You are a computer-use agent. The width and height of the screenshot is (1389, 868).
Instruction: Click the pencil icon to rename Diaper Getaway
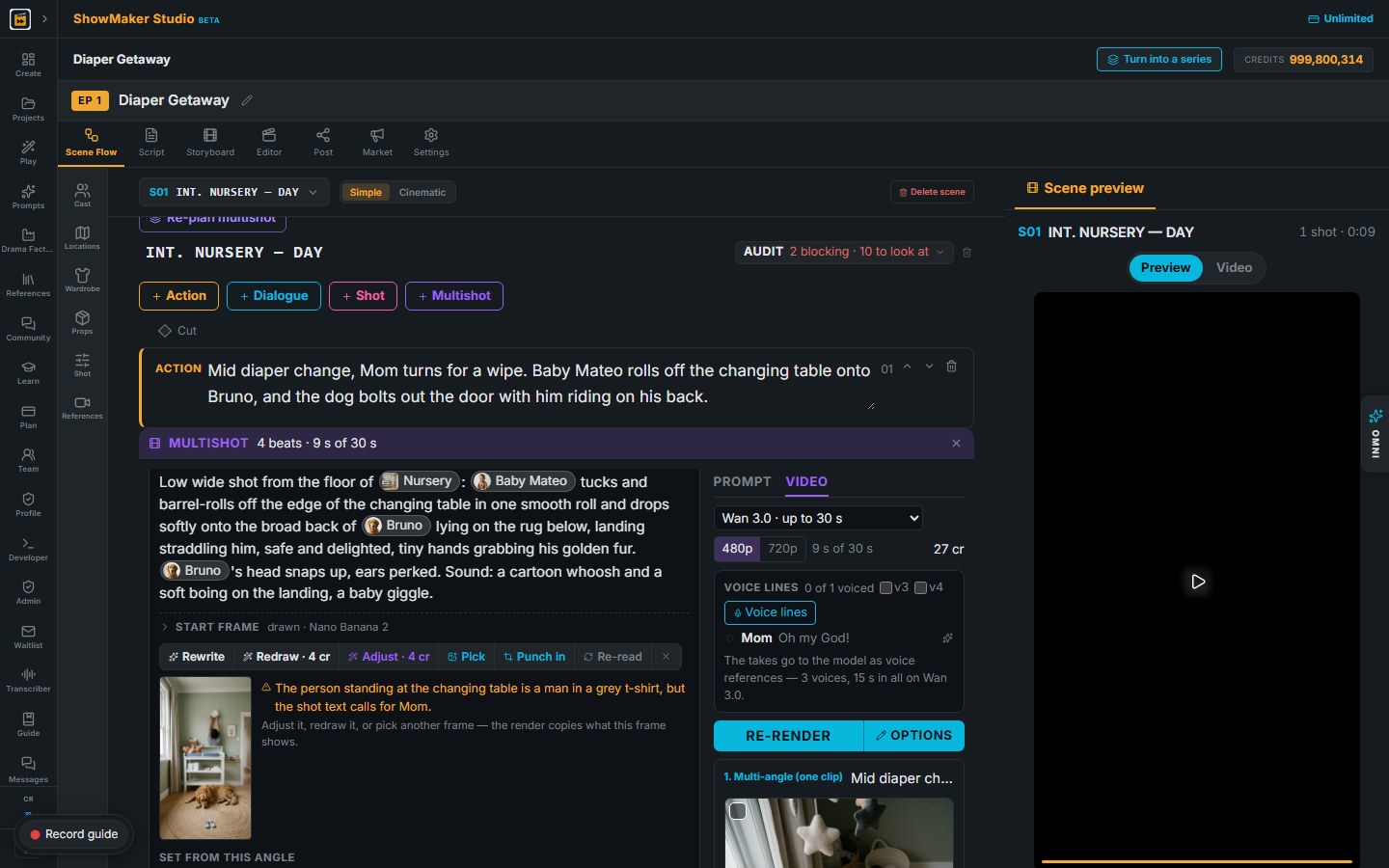tap(247, 100)
